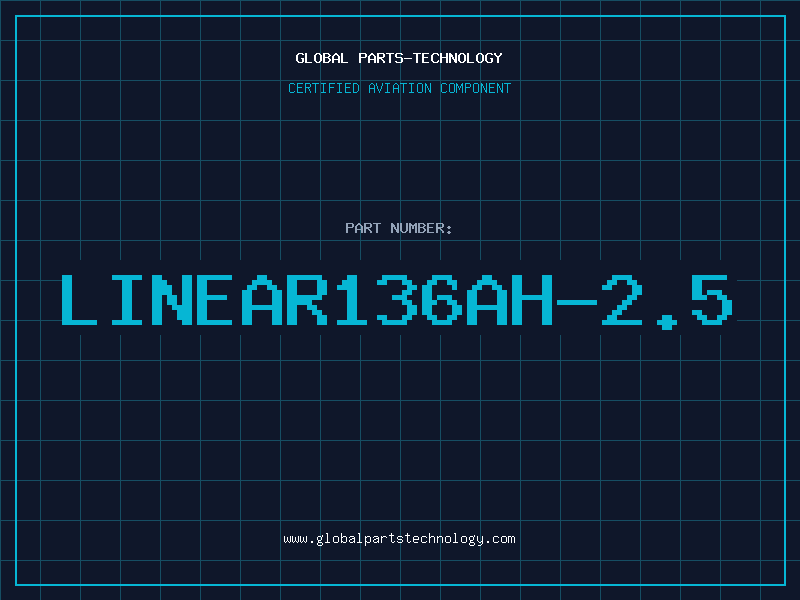Click the large digit 2 after the dash
This screenshot has height=600, width=800.
point(622,300)
